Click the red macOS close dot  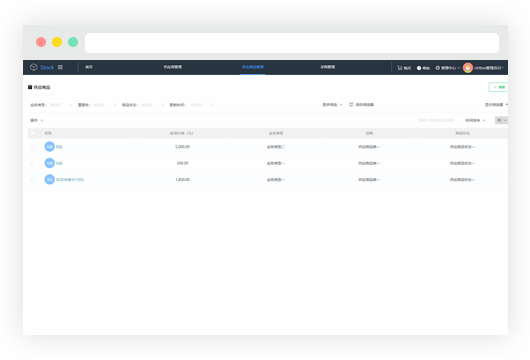click(41, 42)
